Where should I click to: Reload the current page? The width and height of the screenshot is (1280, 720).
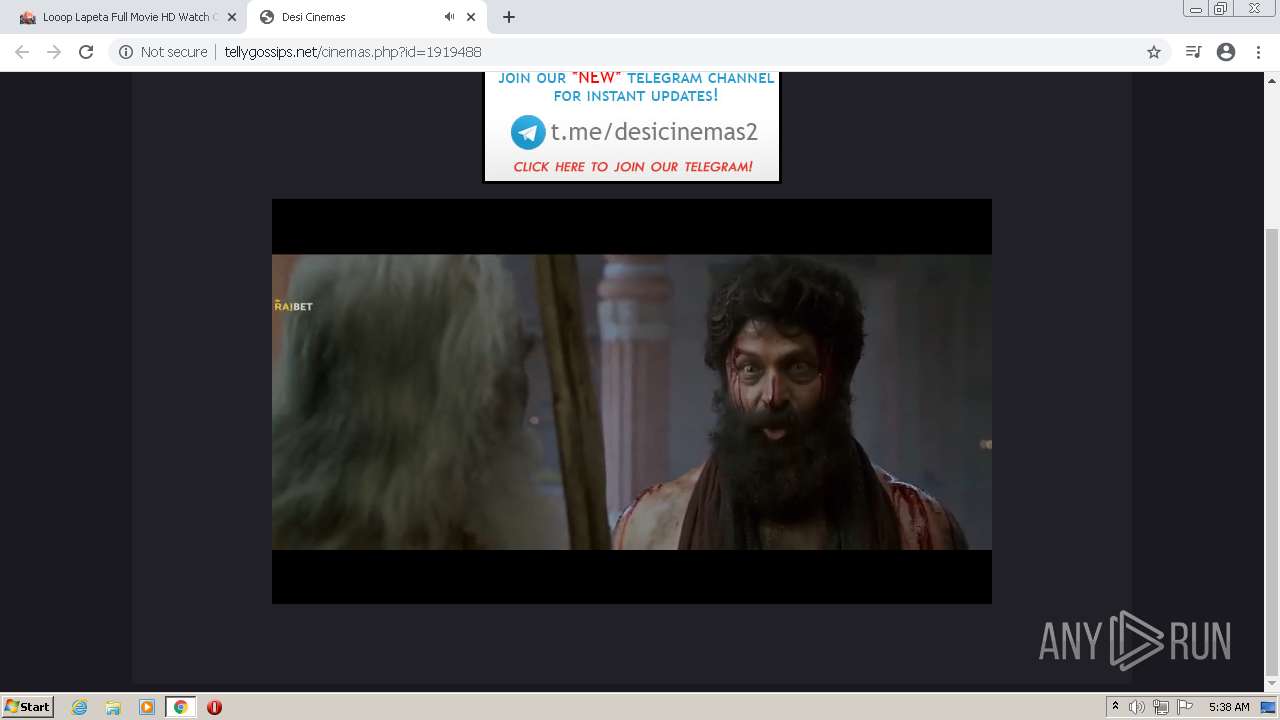86,52
